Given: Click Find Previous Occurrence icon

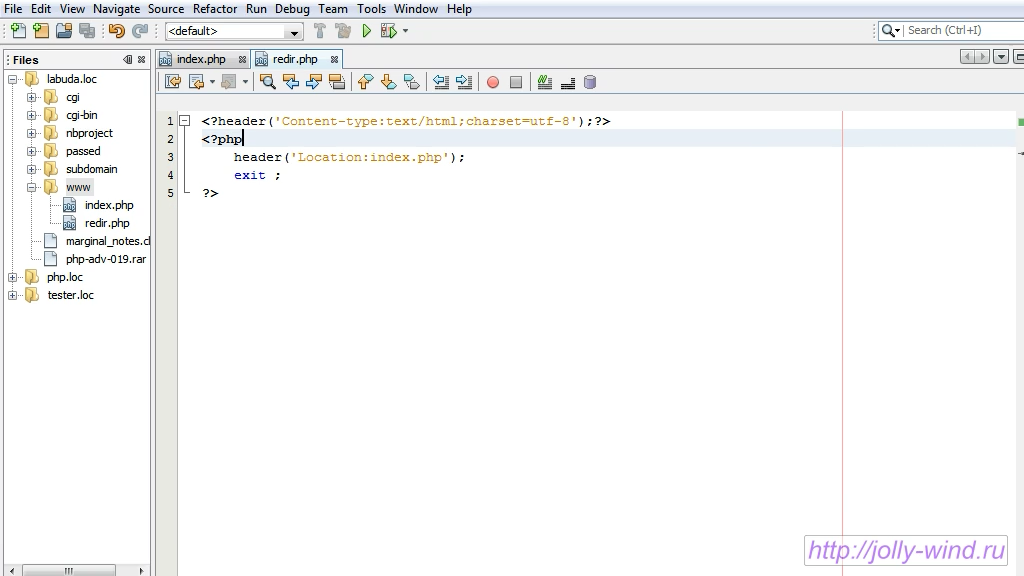Looking at the screenshot, I should point(291,82).
